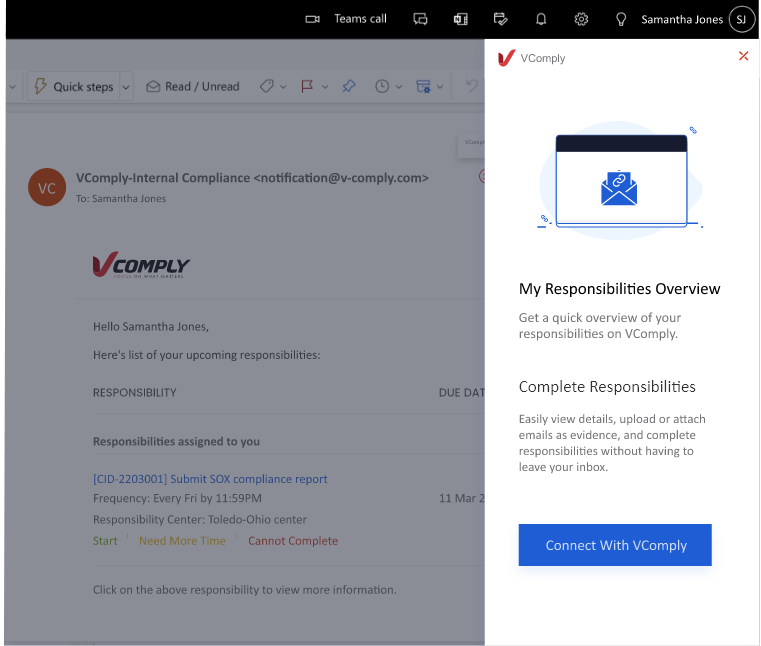Open the SJ account avatar
The height and width of the screenshot is (646, 761).
[741, 19]
